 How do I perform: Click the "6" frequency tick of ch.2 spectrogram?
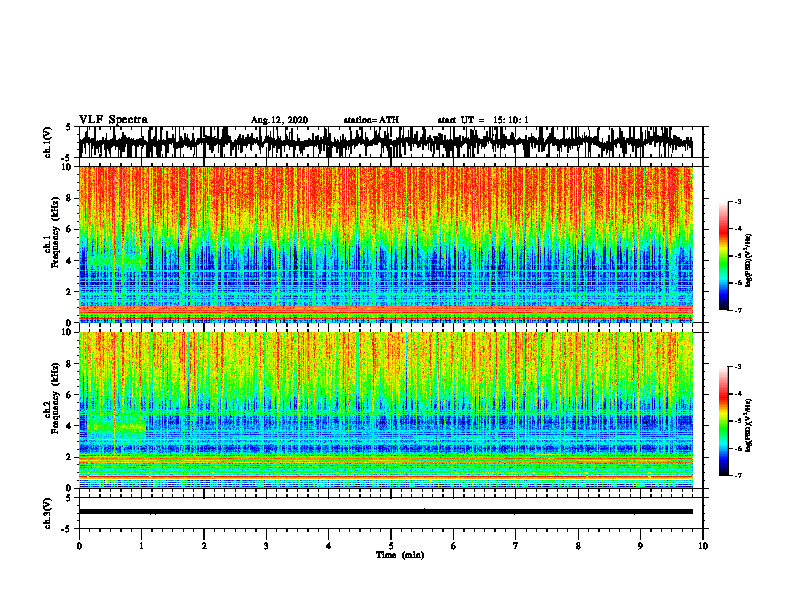[x=70, y=395]
